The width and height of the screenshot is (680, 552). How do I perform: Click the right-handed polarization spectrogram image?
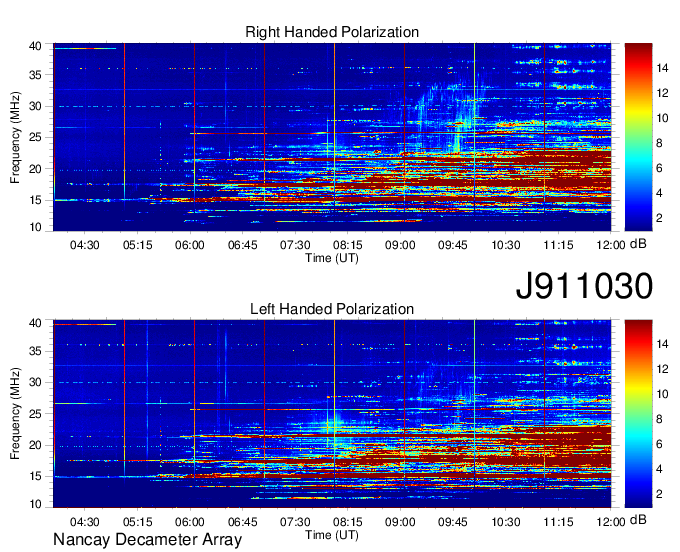coord(332,137)
